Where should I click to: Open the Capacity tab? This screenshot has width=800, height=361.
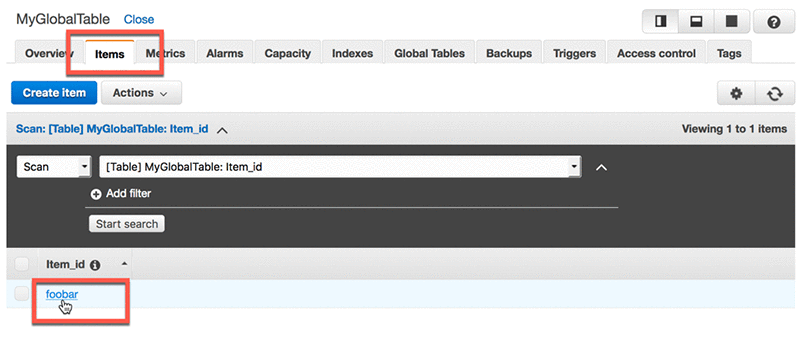(x=287, y=54)
